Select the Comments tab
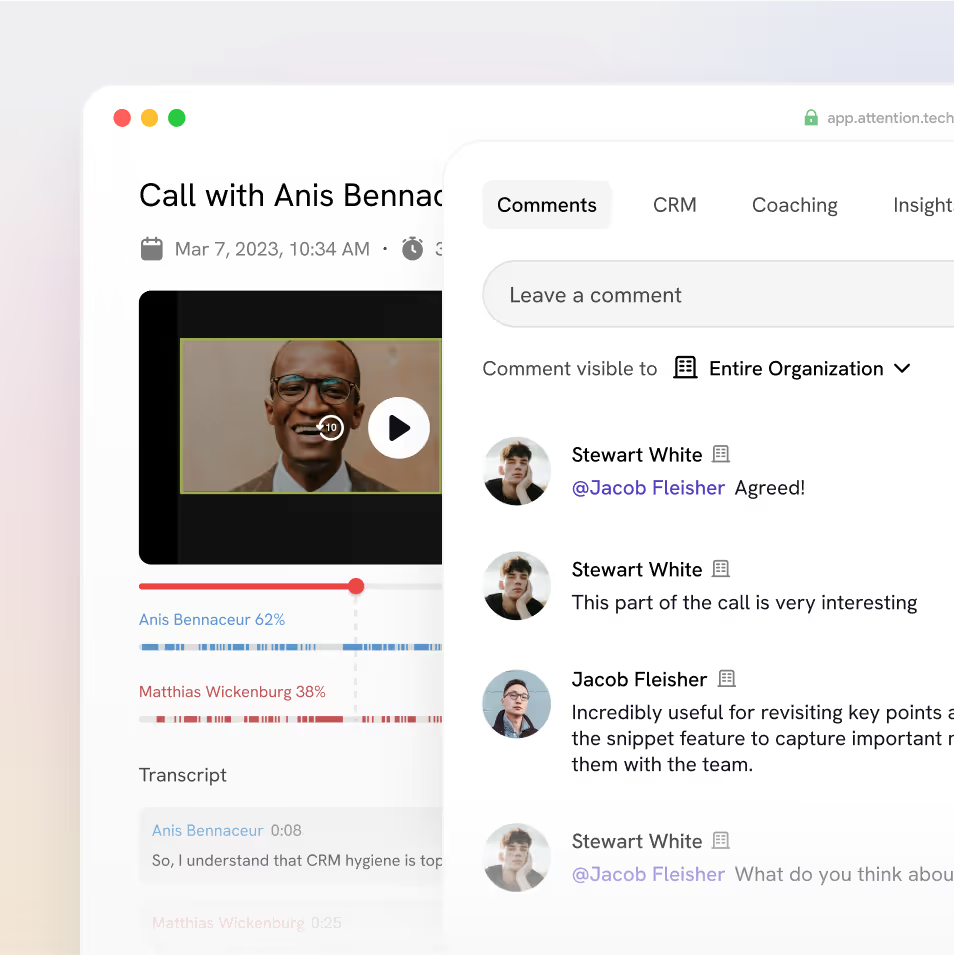 pos(546,205)
